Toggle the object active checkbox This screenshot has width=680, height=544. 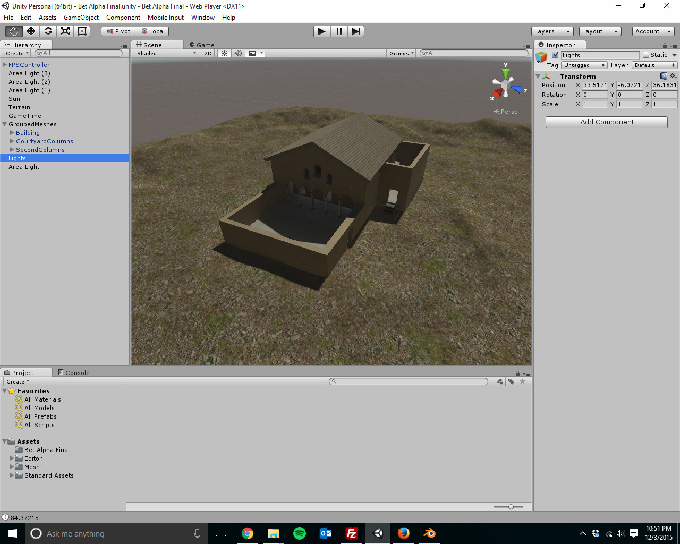pyautogui.click(x=555, y=55)
